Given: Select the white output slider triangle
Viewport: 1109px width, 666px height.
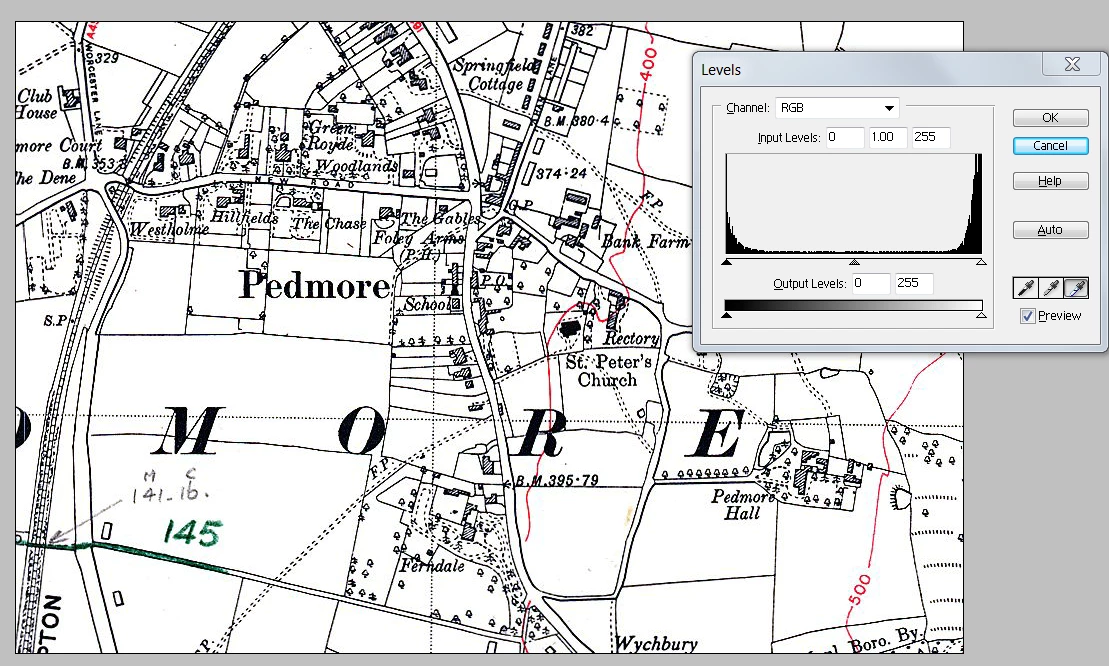Looking at the screenshot, I should tap(981, 315).
